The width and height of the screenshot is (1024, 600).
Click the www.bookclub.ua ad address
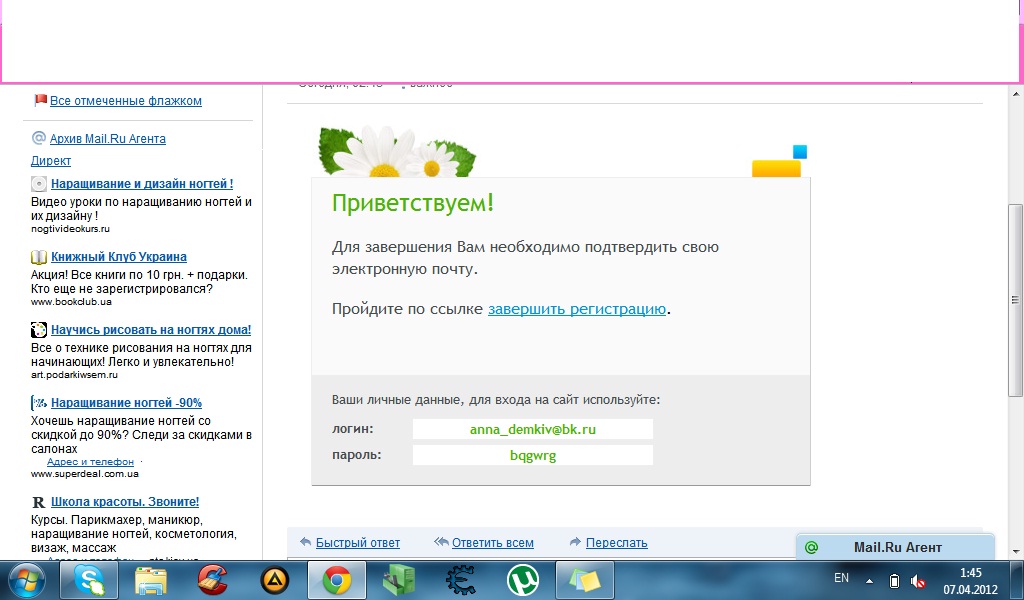pyautogui.click(x=71, y=302)
